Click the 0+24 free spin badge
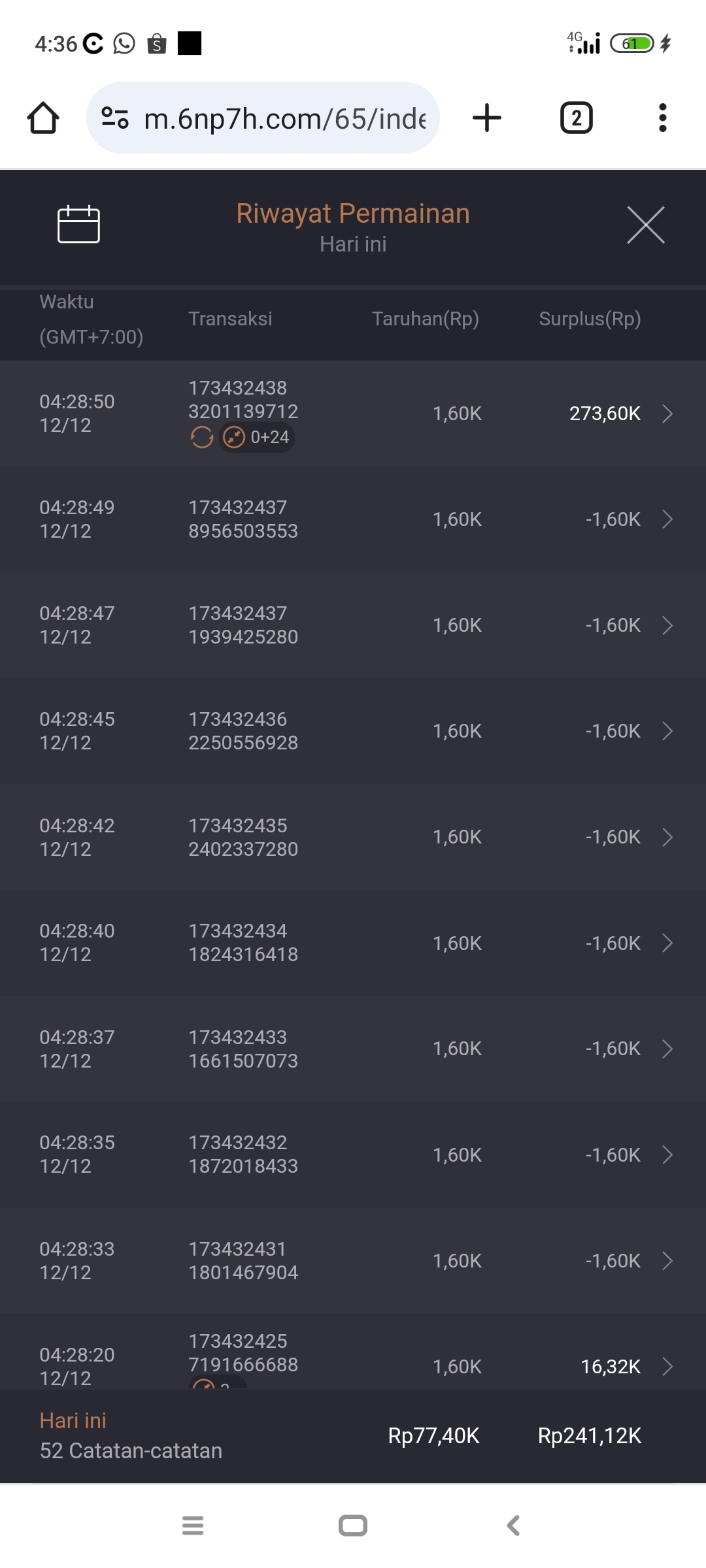The height and width of the screenshot is (1568, 706). [257, 437]
